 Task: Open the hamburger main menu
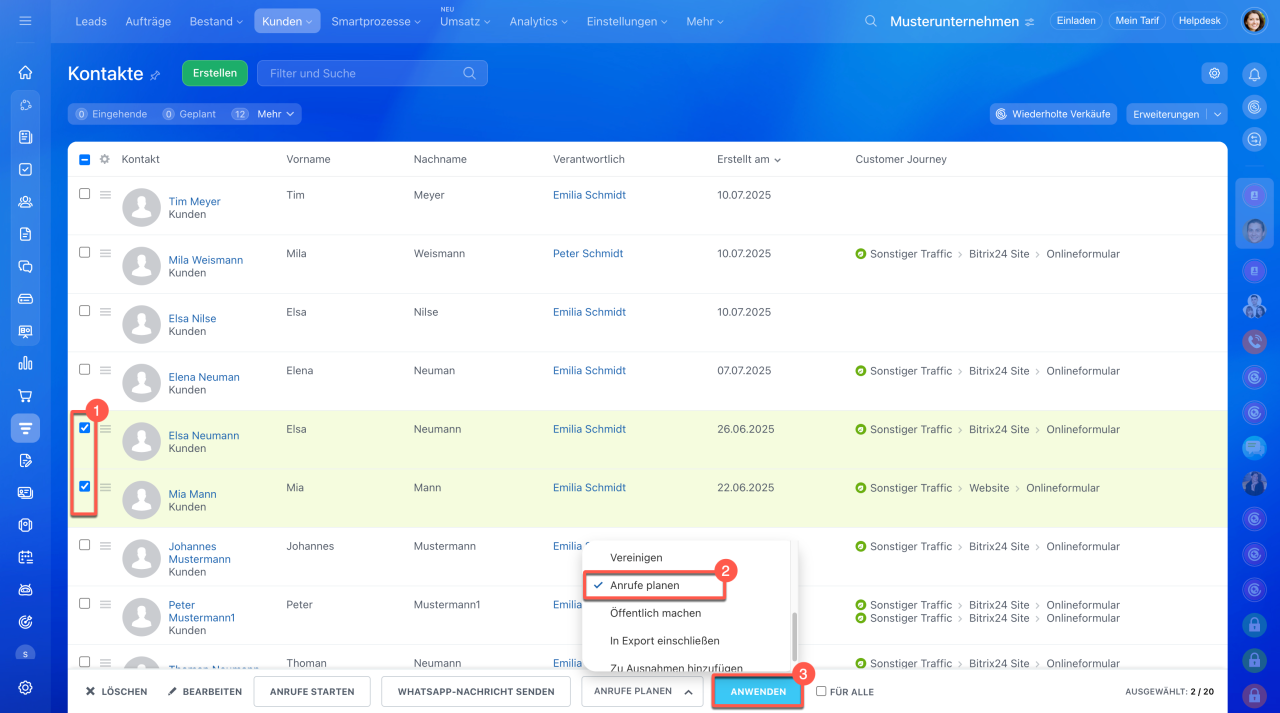[25, 21]
